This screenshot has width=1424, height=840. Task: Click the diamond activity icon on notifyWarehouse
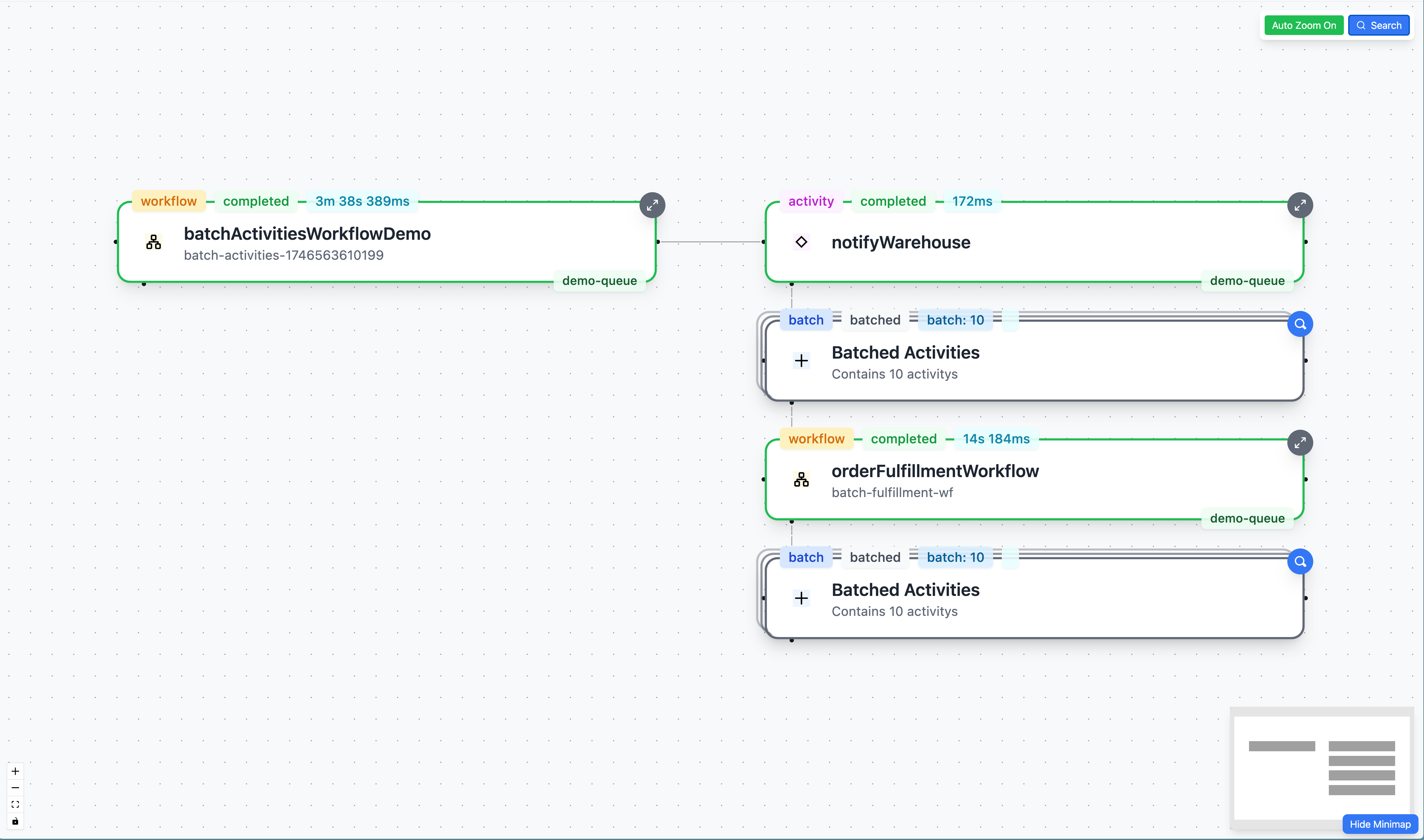pos(801,242)
